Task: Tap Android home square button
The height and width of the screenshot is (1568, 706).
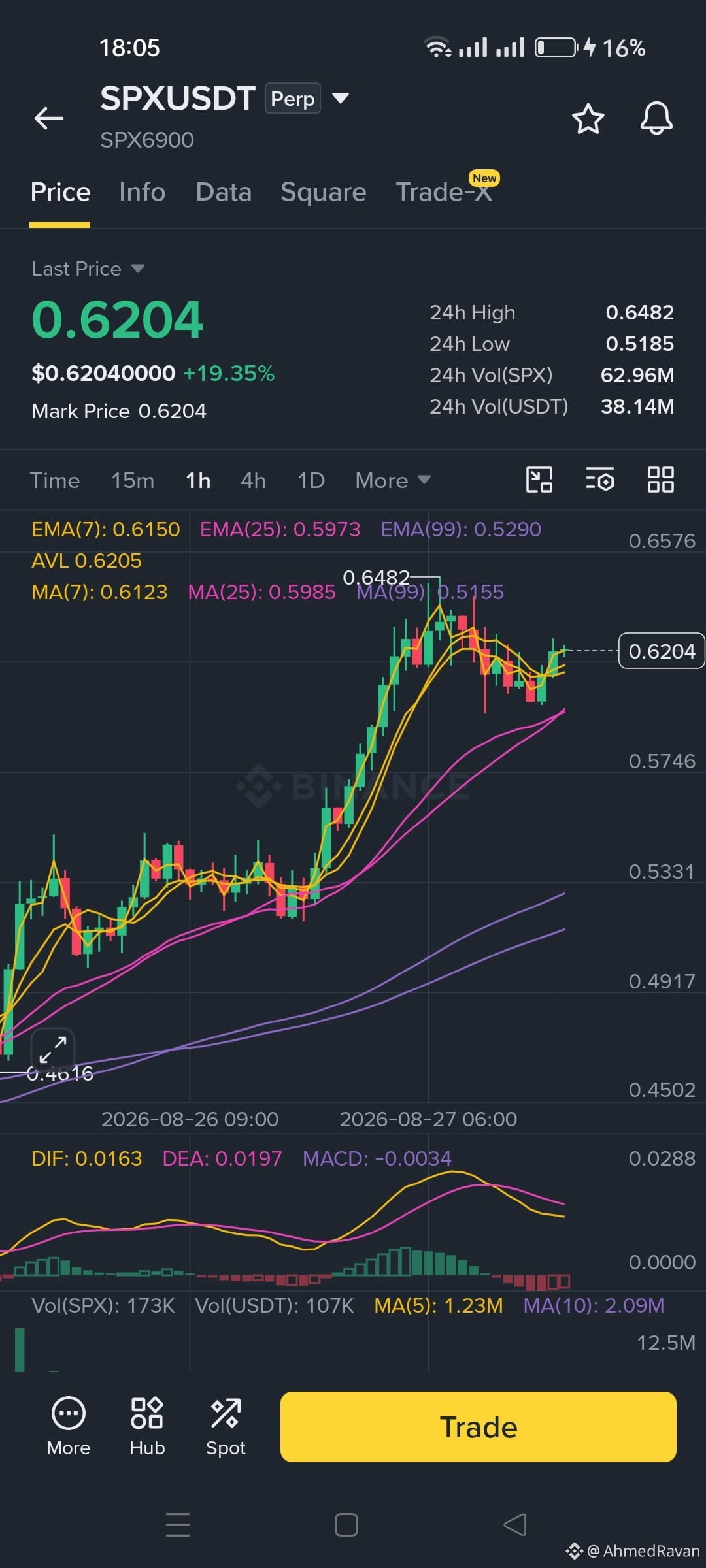Action: pyautogui.click(x=346, y=1525)
